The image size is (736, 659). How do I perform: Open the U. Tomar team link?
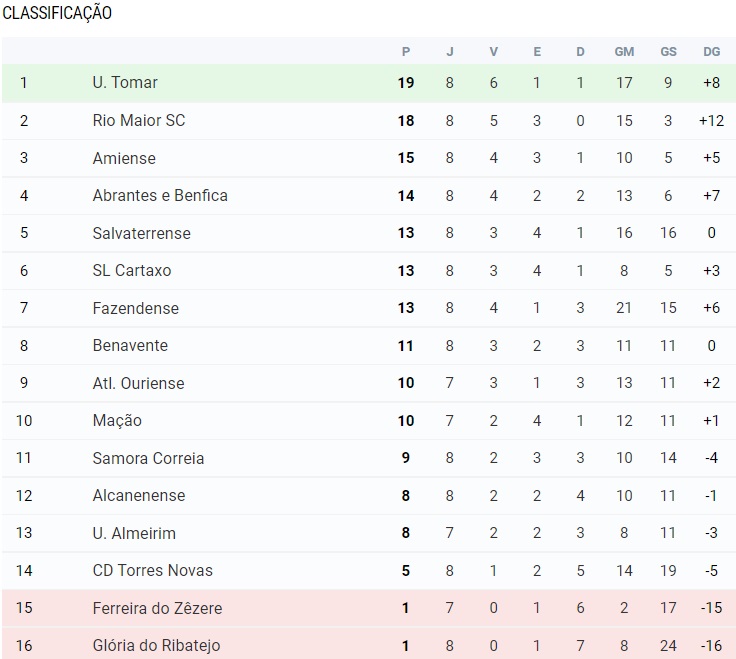pos(125,83)
